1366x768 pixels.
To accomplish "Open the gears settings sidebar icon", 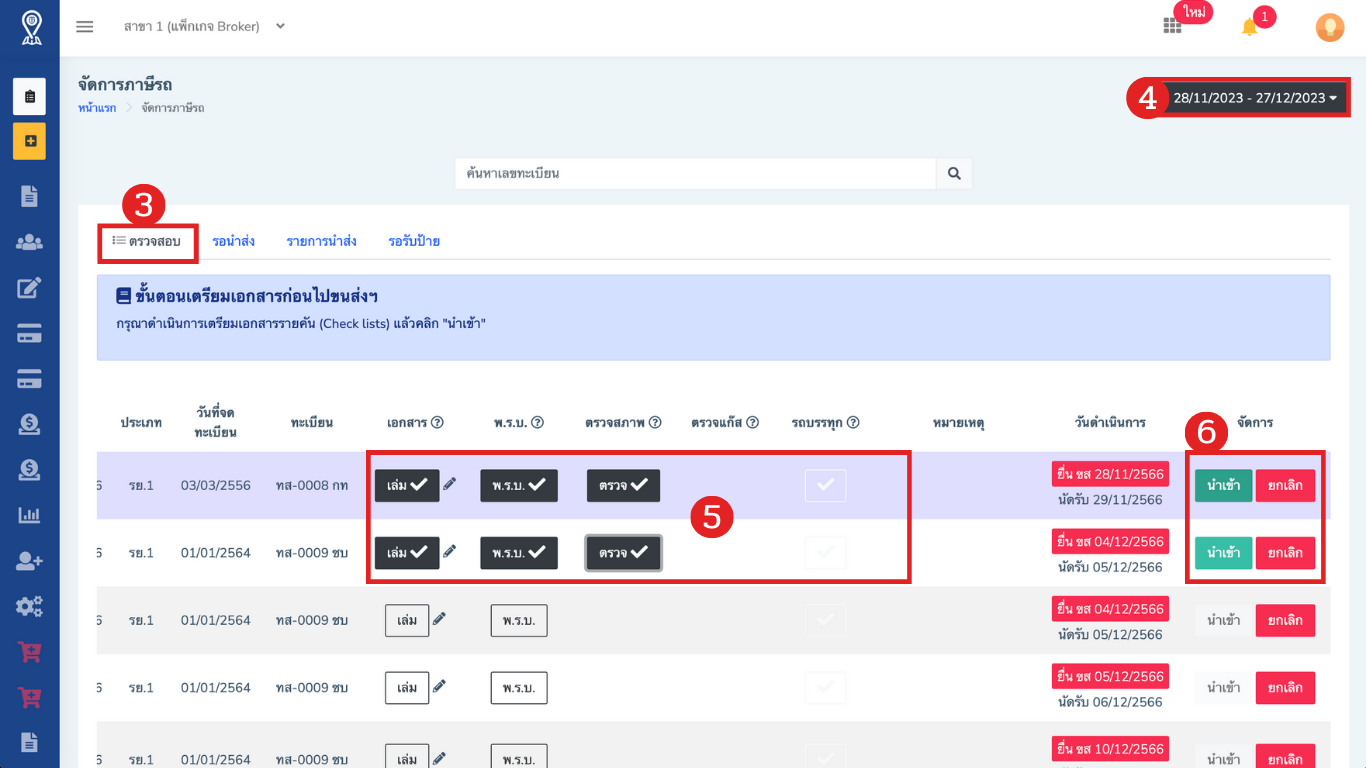I will point(30,606).
